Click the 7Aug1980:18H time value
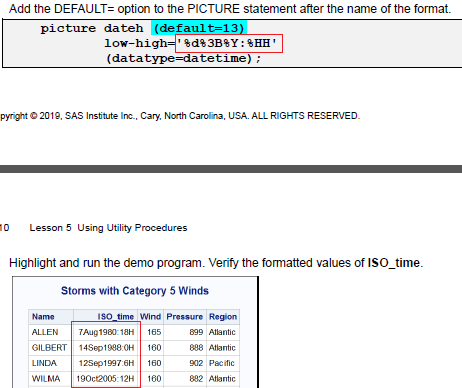The width and height of the screenshot is (462, 388). point(106,332)
